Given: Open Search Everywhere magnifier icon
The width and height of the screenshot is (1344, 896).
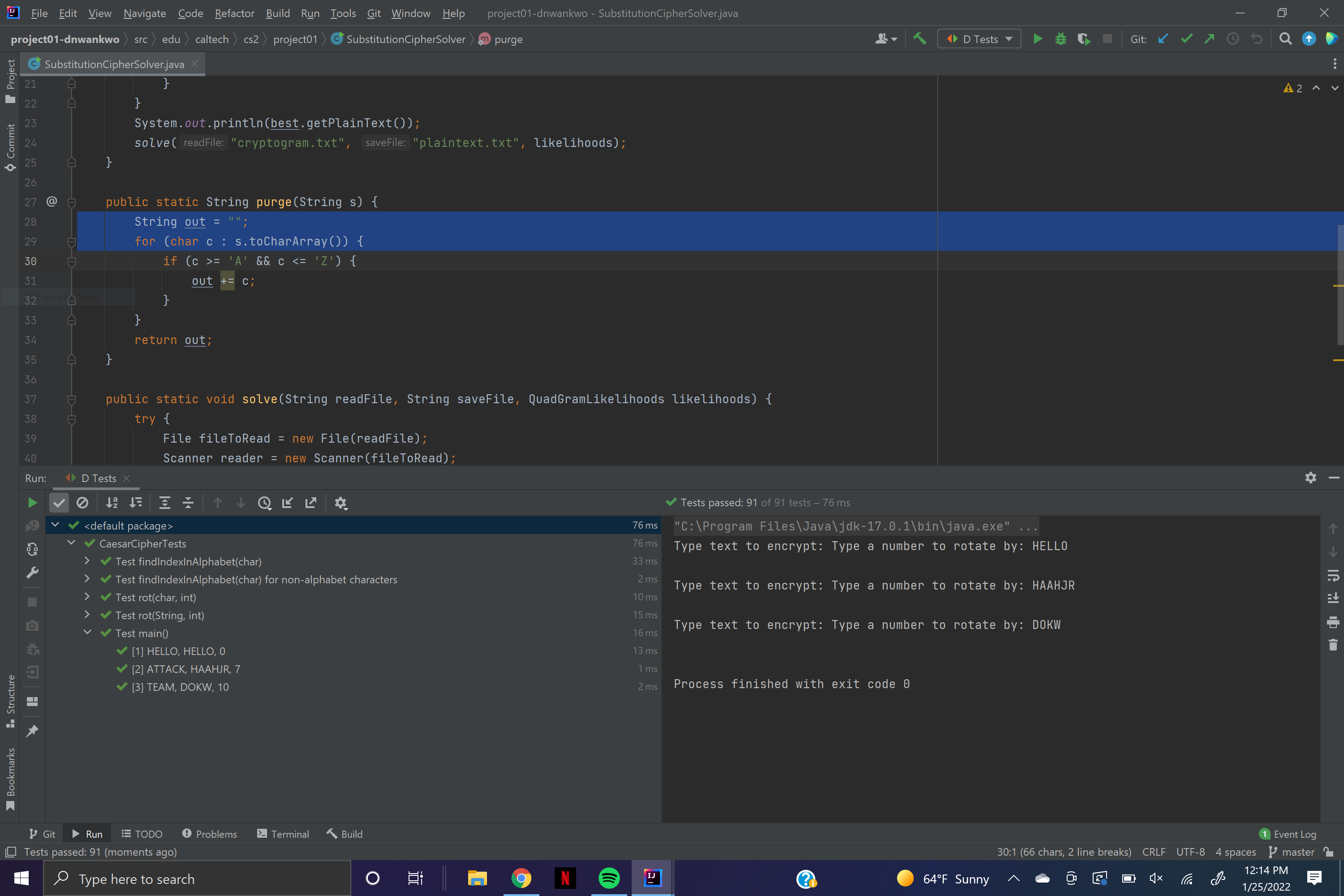Looking at the screenshot, I should pos(1285,39).
